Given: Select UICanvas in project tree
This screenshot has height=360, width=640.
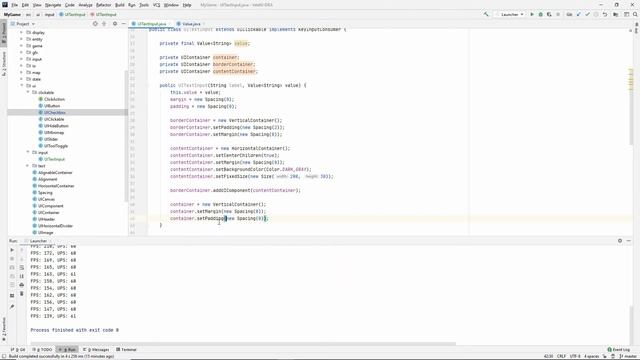Looking at the screenshot, I should [46, 199].
